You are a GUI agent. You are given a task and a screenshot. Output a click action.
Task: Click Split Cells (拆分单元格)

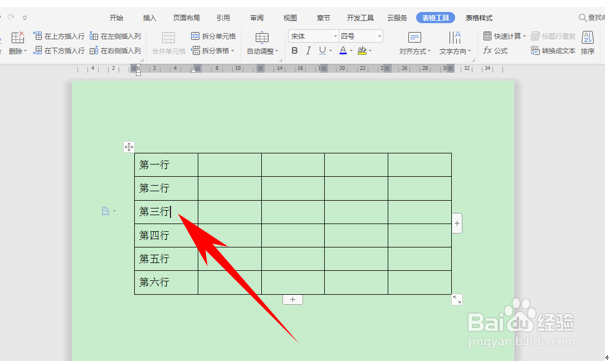pyautogui.click(x=213, y=36)
